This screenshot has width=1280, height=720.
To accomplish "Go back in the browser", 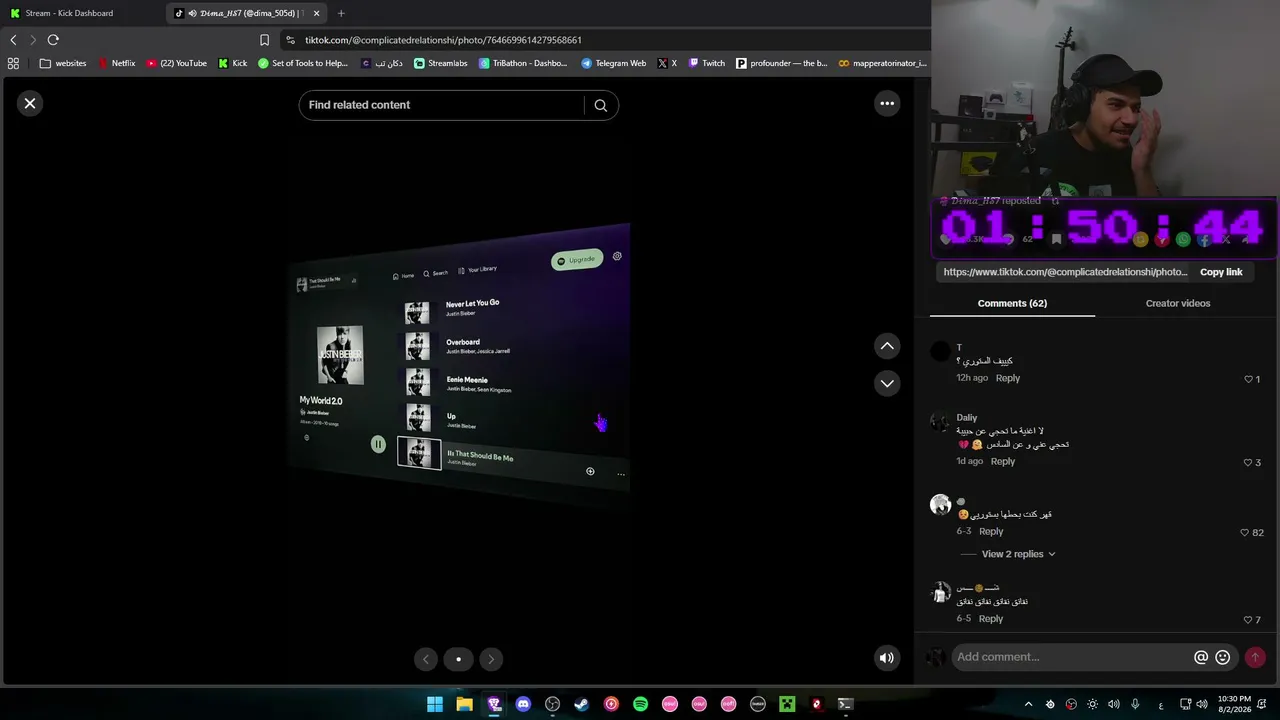I will (x=13, y=40).
